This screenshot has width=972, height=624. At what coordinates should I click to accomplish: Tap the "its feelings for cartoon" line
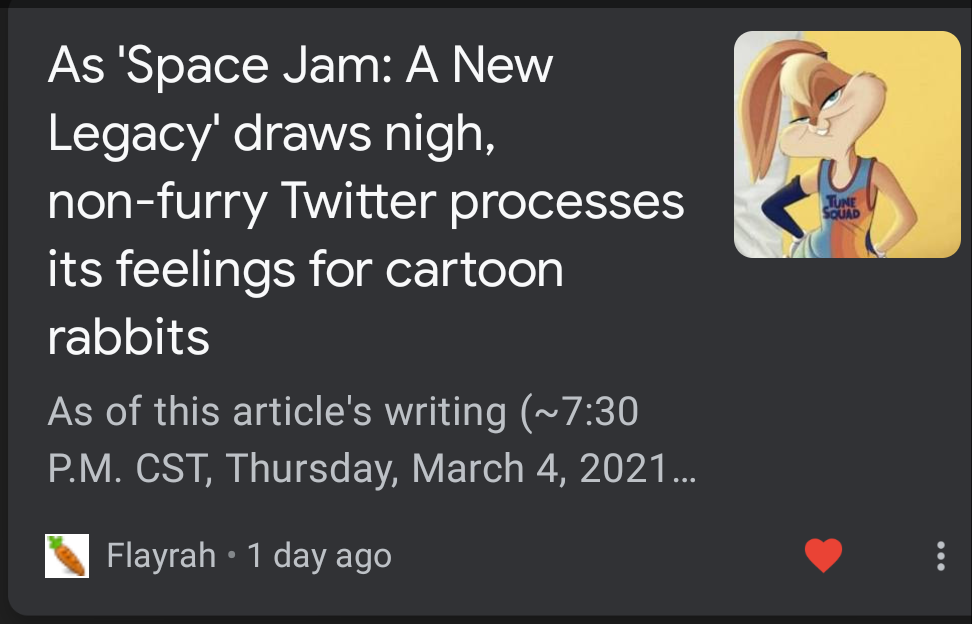click(305, 270)
